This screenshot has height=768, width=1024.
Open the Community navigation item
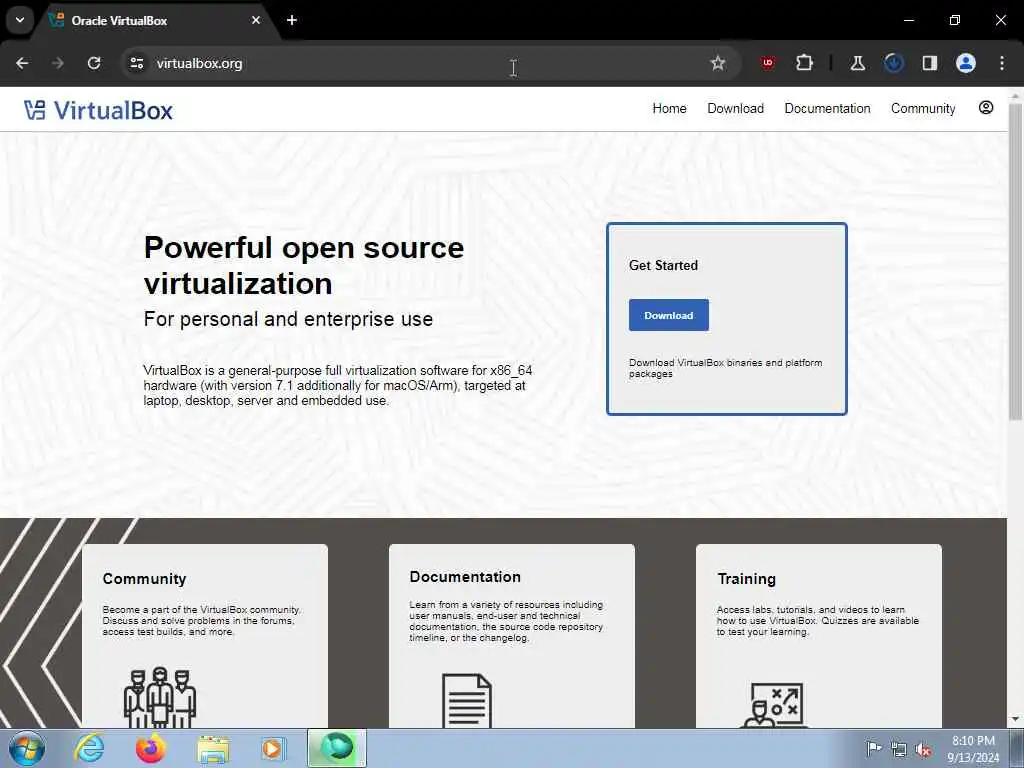pos(923,108)
